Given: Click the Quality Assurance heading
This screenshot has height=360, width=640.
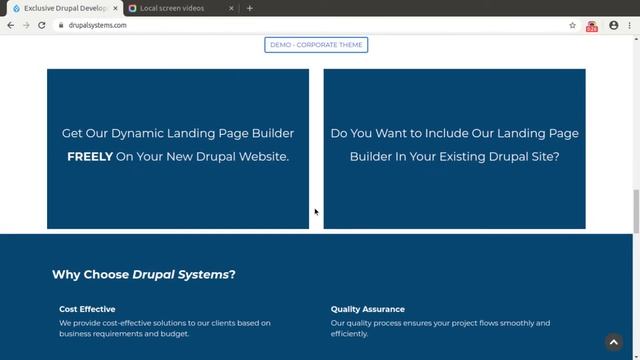Looking at the screenshot, I should (368, 309).
